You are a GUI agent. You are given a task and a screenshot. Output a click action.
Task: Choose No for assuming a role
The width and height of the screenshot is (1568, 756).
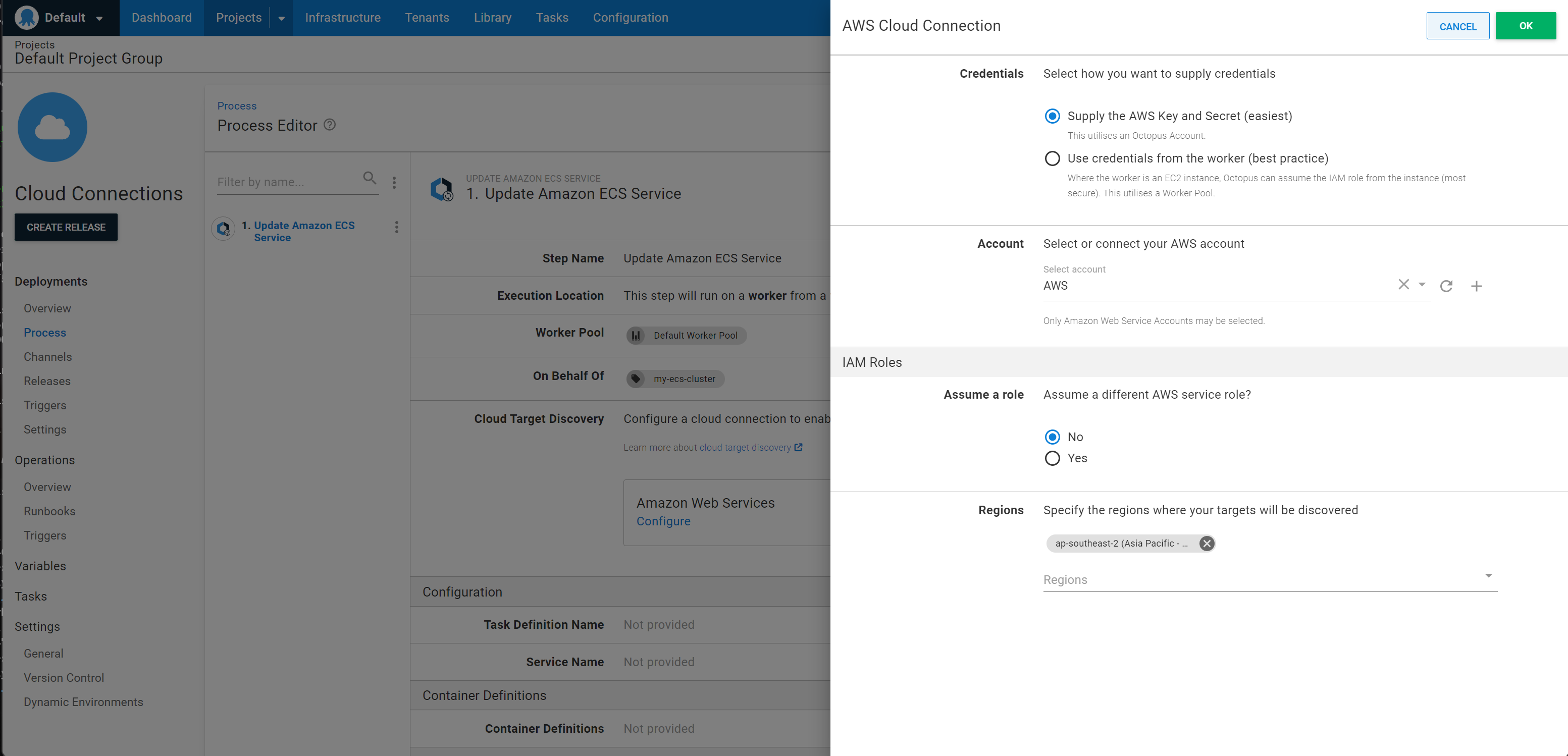point(1053,437)
